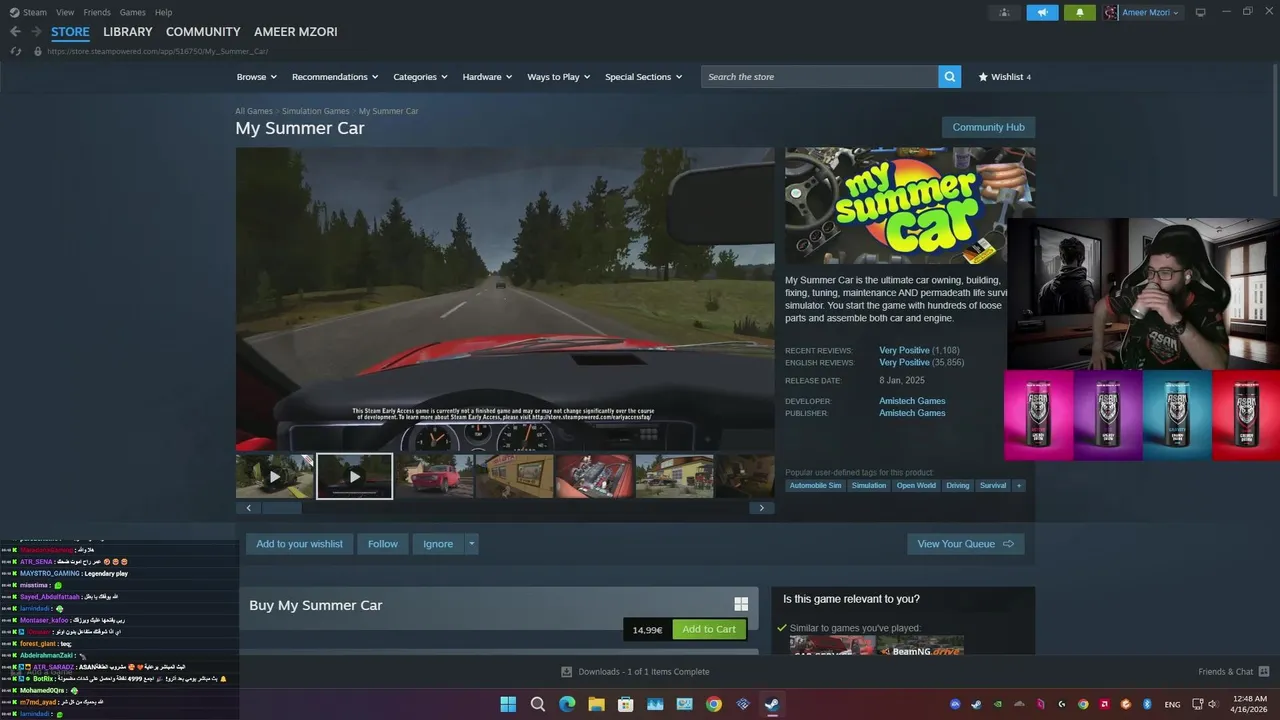The height and width of the screenshot is (720, 1280).
Task: Open the green bell notifications button
Action: 1079,12
